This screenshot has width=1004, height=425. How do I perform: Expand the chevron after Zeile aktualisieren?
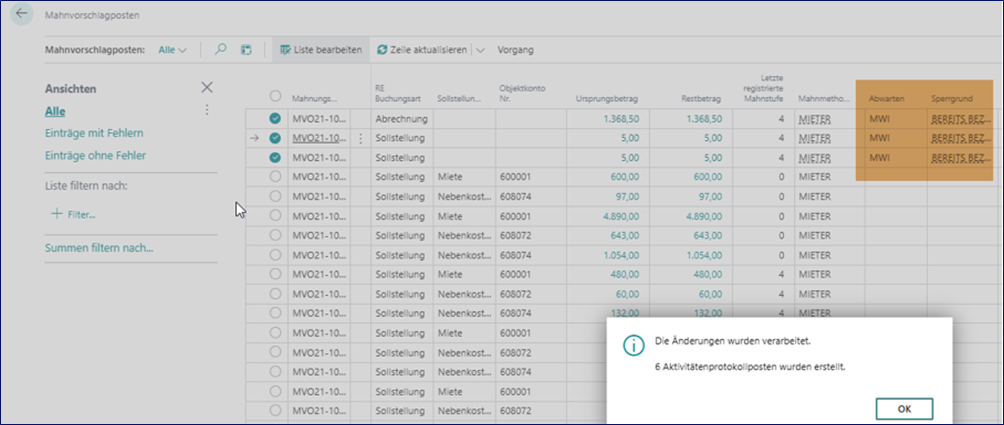[479, 49]
